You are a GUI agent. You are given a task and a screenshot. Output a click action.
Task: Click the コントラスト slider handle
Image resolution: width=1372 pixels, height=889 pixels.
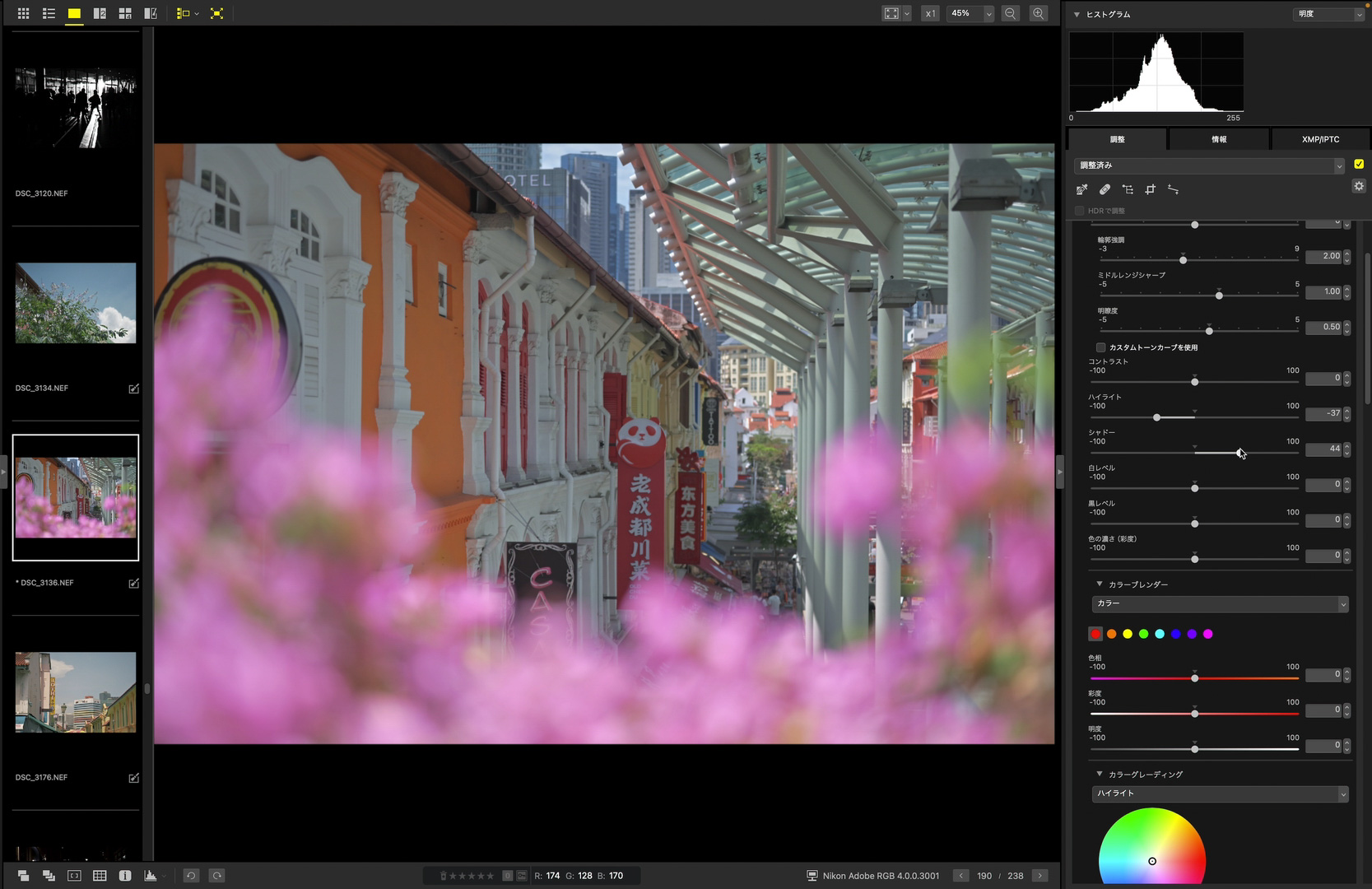point(1195,382)
